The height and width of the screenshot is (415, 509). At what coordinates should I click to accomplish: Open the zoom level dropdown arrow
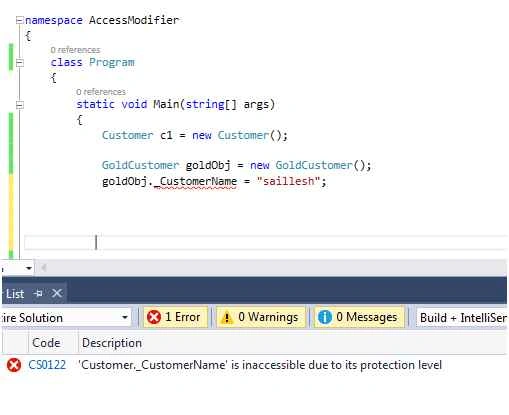(x=29, y=268)
